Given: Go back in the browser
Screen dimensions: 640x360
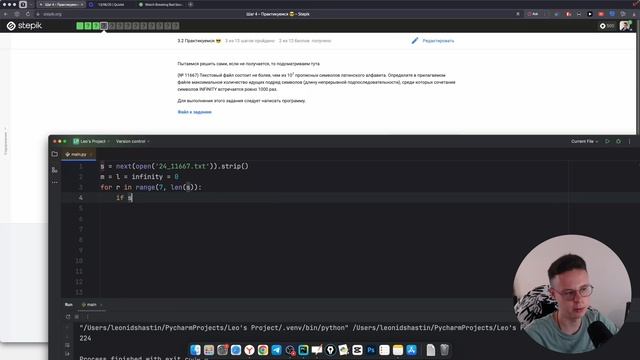Looking at the screenshot, I should (x=6, y=14).
